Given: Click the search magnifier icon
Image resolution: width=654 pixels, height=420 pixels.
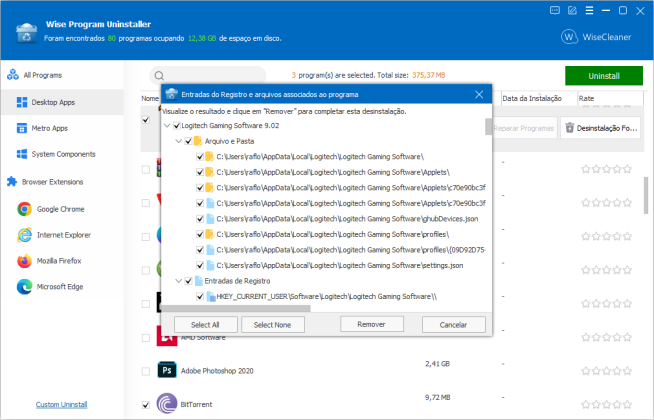Looking at the screenshot, I should point(159,75).
